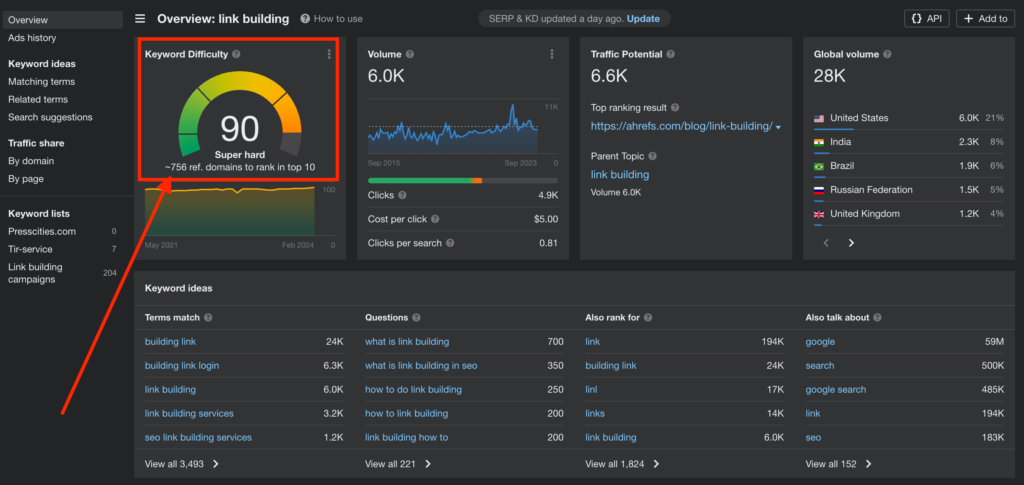Click the Update link for SERP data

[643, 19]
